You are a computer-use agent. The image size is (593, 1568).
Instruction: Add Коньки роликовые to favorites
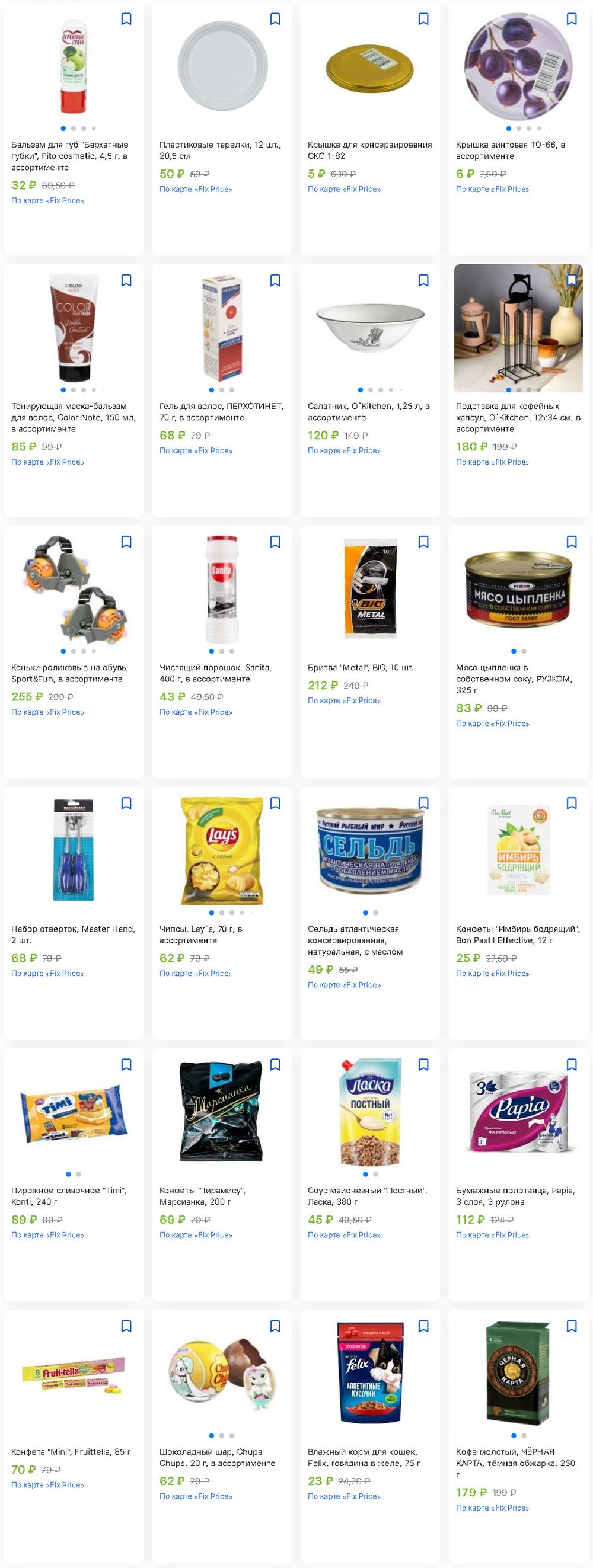[x=126, y=542]
